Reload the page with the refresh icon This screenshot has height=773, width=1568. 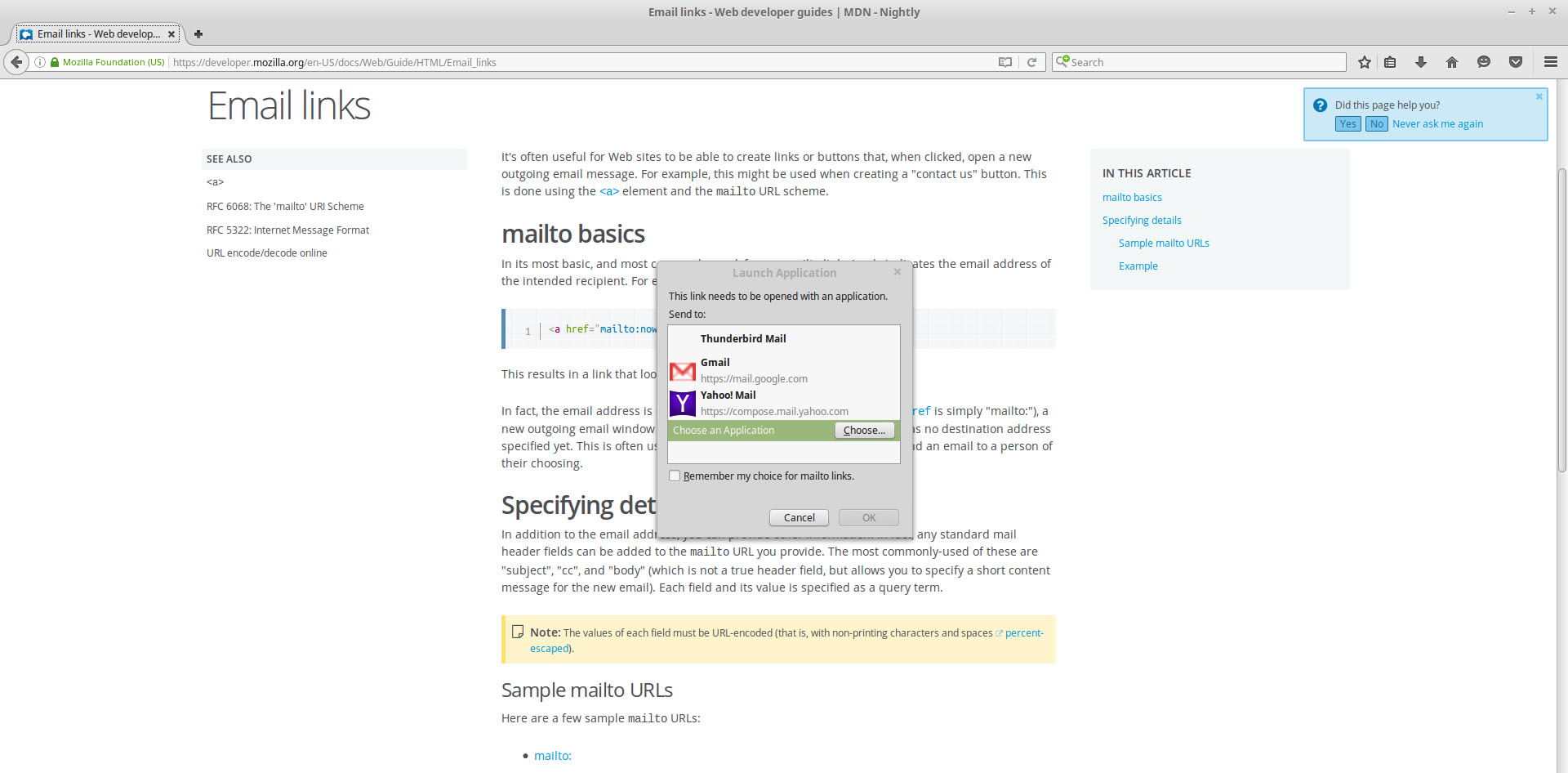(x=1032, y=62)
